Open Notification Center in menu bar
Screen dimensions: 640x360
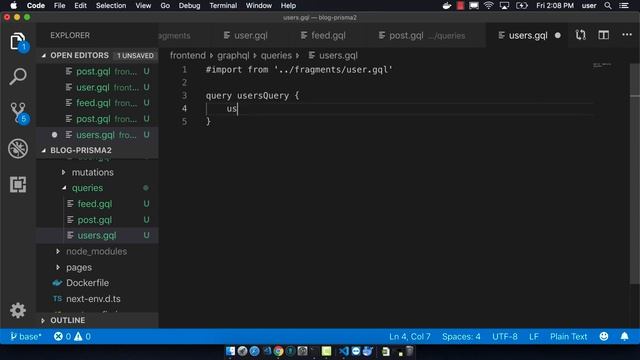click(x=624, y=6)
